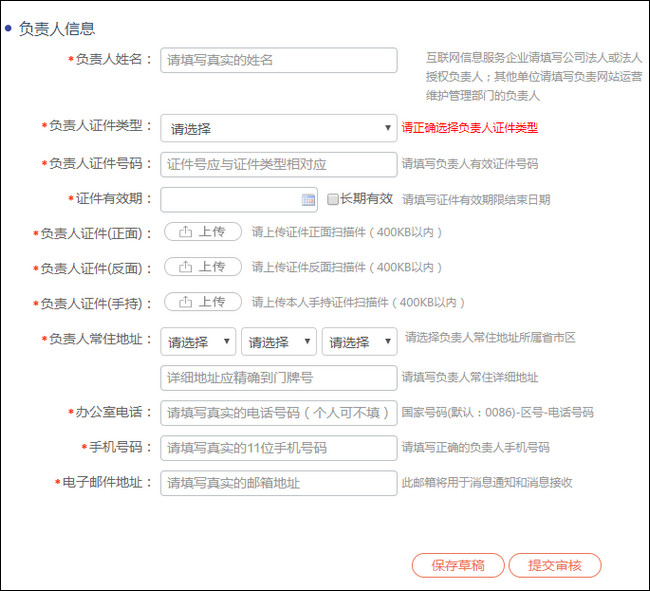The width and height of the screenshot is (650, 591).
Task: Click the hint 请上传证件反面扫描件（400KB以内）
Action: click(x=347, y=267)
